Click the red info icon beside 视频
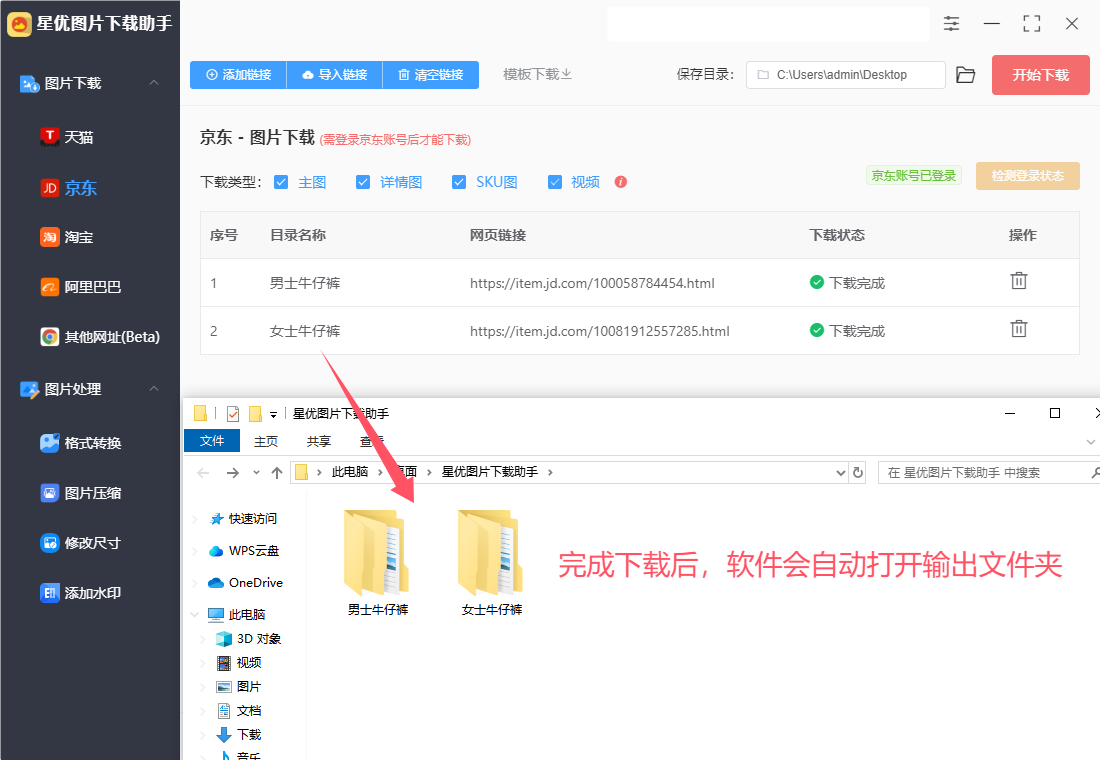This screenshot has width=1100, height=760. [620, 182]
